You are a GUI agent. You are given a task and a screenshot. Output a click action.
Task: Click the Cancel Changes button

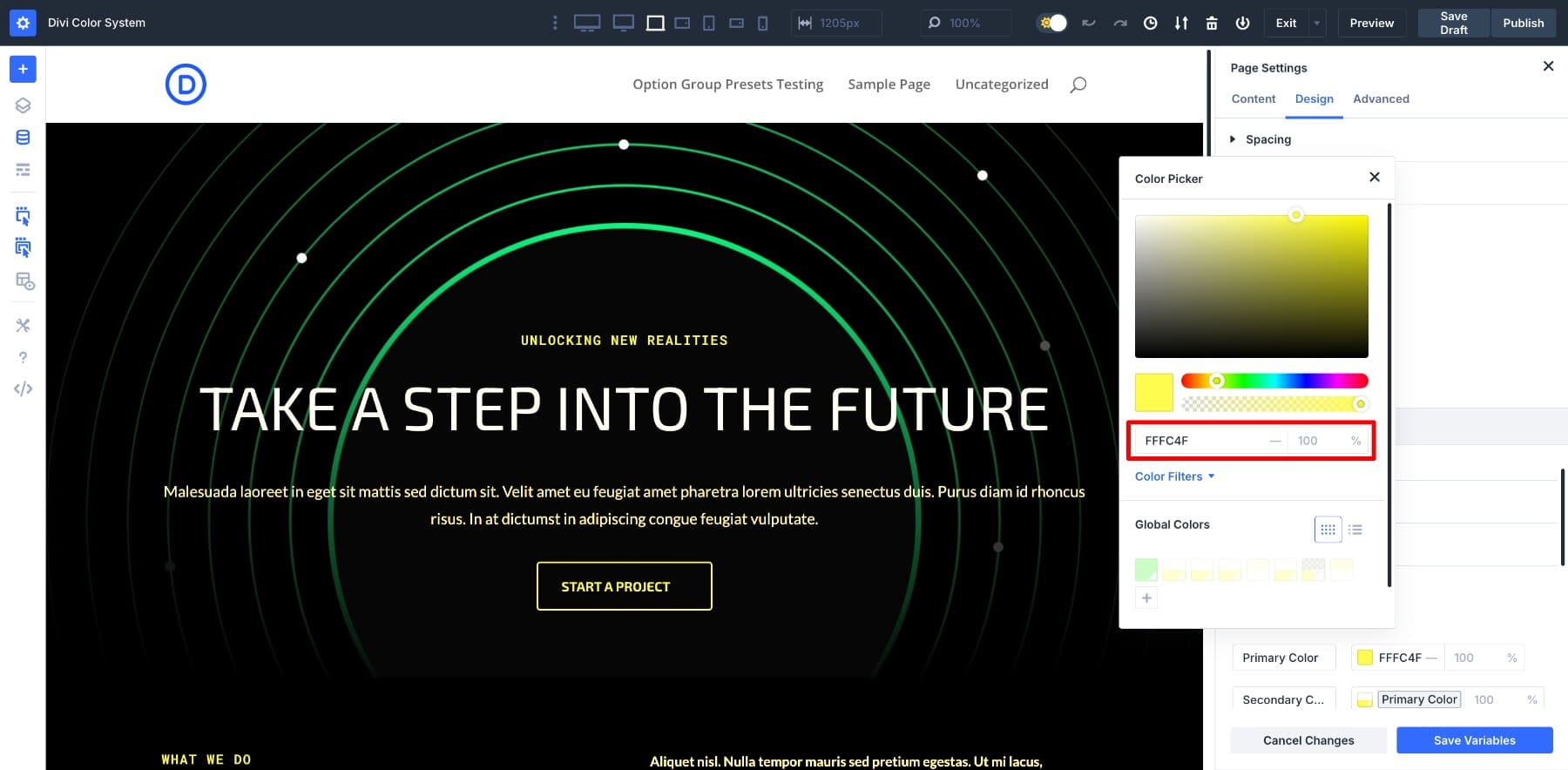point(1308,740)
